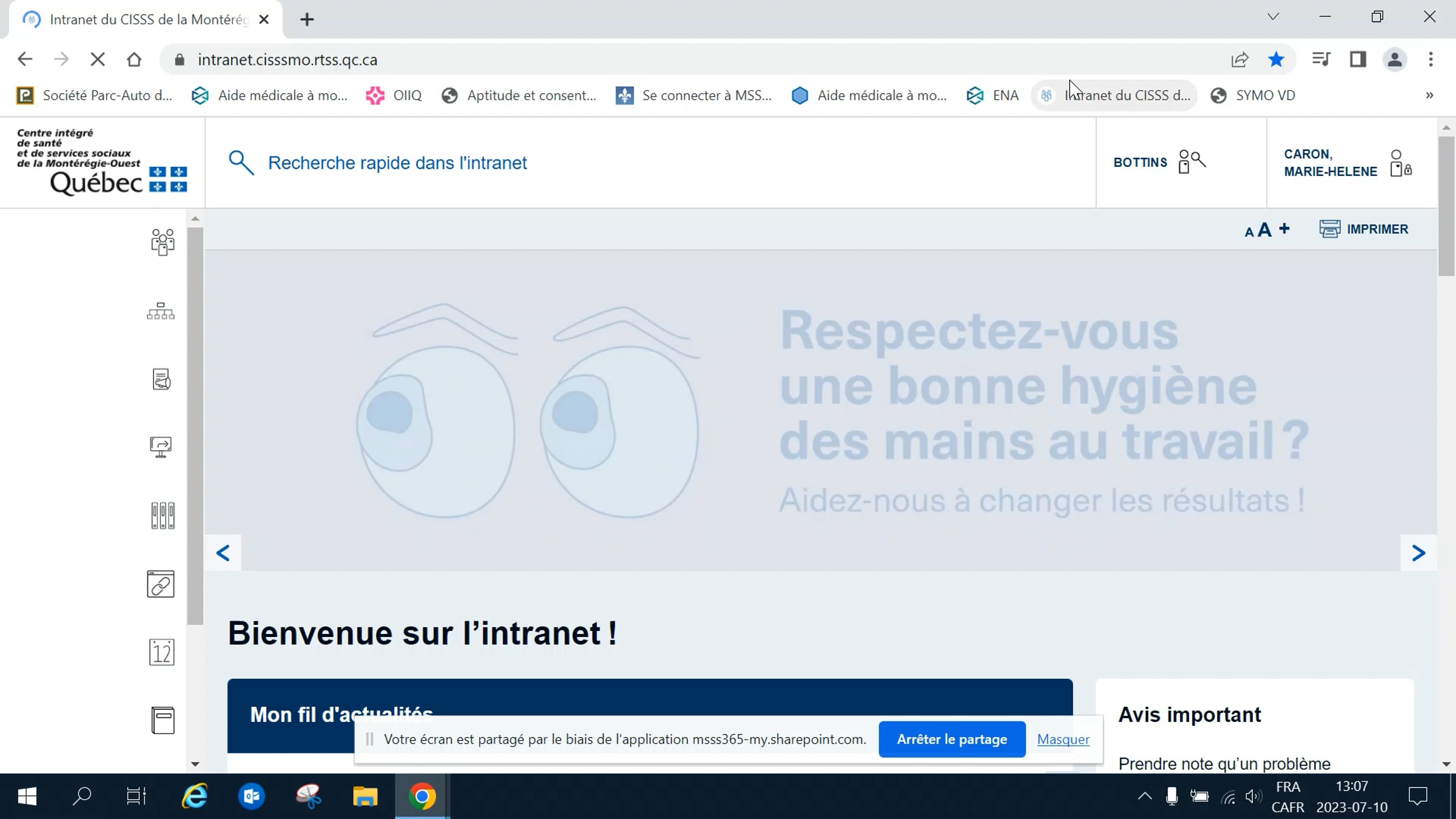Open the binders sidebar icon

point(163,516)
